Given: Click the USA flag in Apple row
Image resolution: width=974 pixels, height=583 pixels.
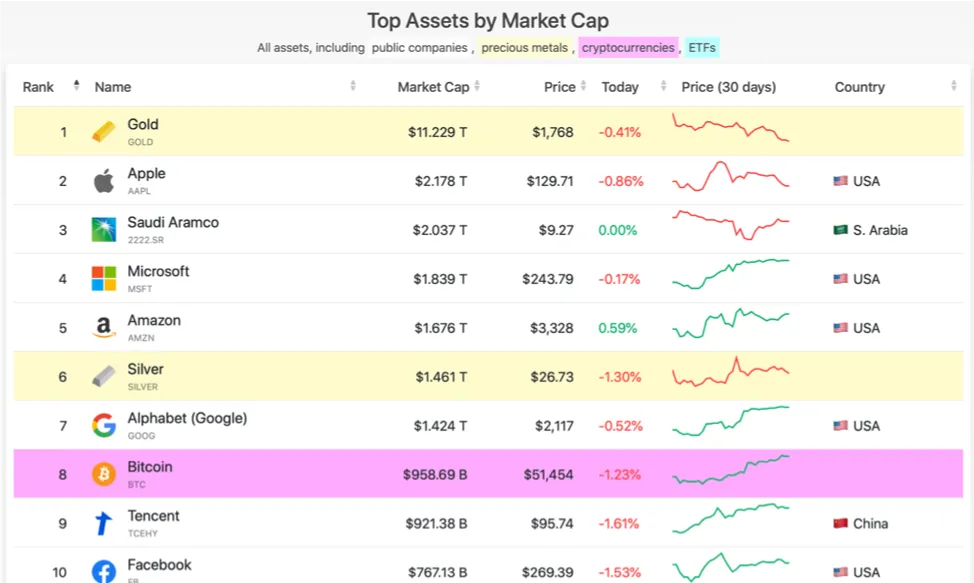Looking at the screenshot, I should (x=840, y=181).
